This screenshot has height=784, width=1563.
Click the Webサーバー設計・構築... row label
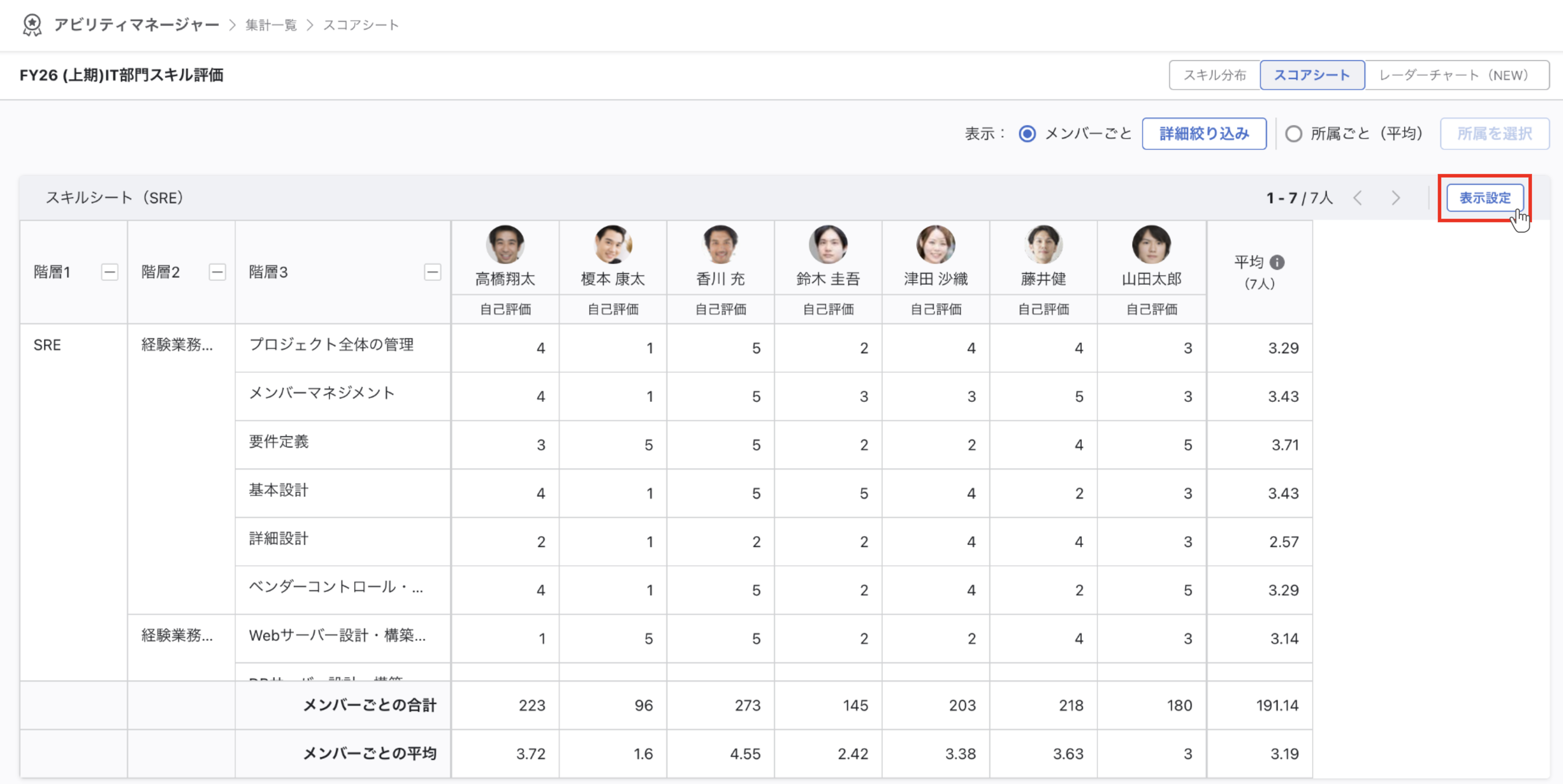[x=337, y=635]
